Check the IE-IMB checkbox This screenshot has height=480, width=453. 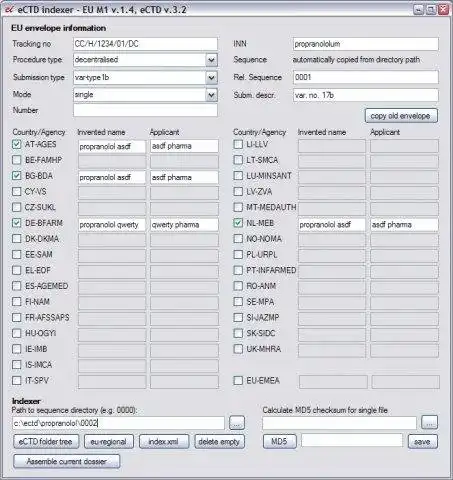pos(17,349)
